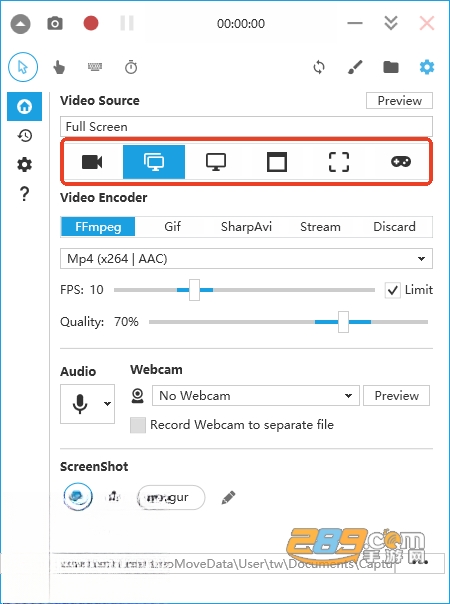Open the Mp4 (x264 | AAC) format dropdown
This screenshot has width=450, height=604.
(246, 258)
